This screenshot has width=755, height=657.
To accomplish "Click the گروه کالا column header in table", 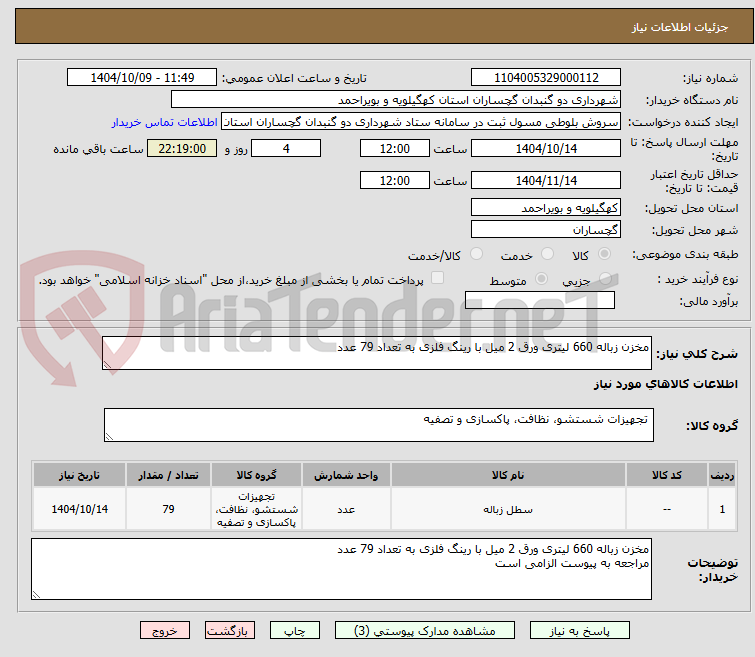I will [256, 475].
